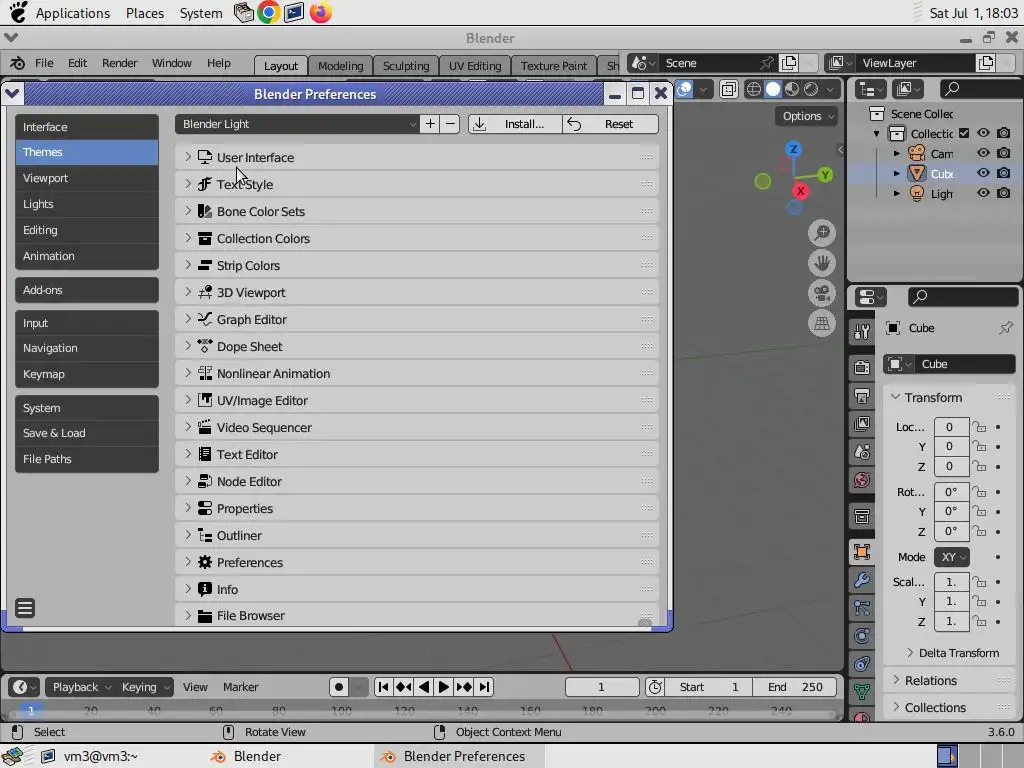The width and height of the screenshot is (1024, 768).
Task: Open the rotation Mode XY dropdown
Action: [952, 557]
